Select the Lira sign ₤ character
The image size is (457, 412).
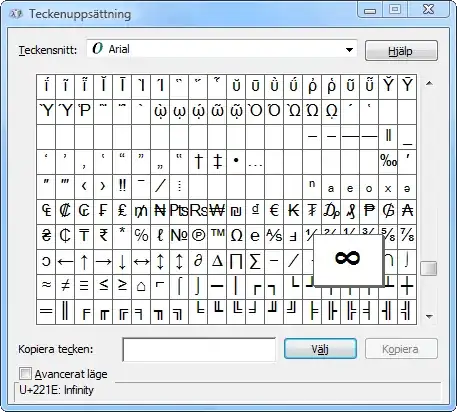tap(122, 212)
